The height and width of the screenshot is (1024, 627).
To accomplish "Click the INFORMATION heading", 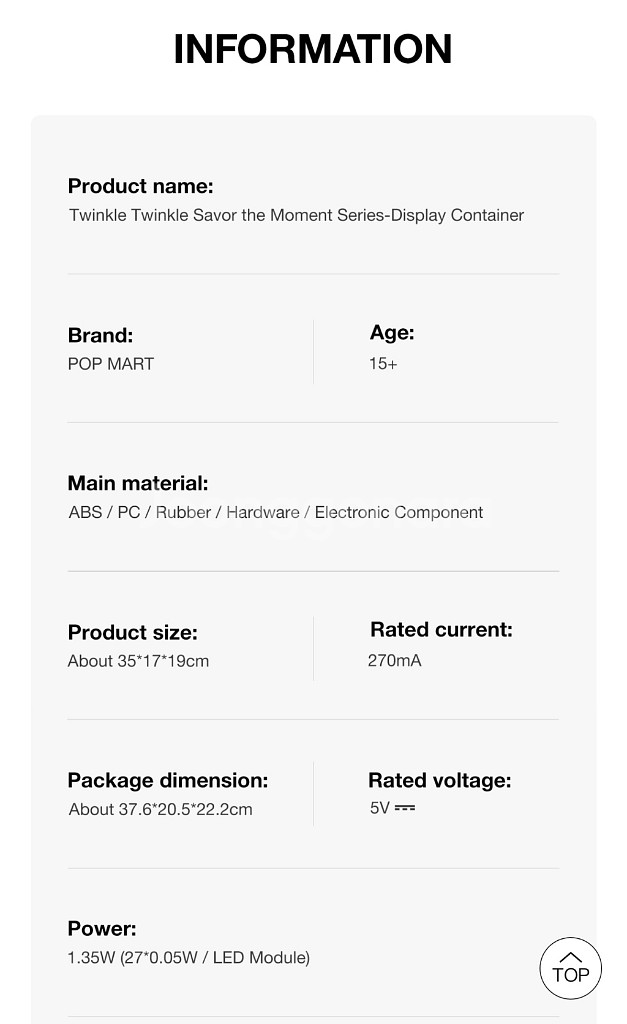I will [313, 49].
